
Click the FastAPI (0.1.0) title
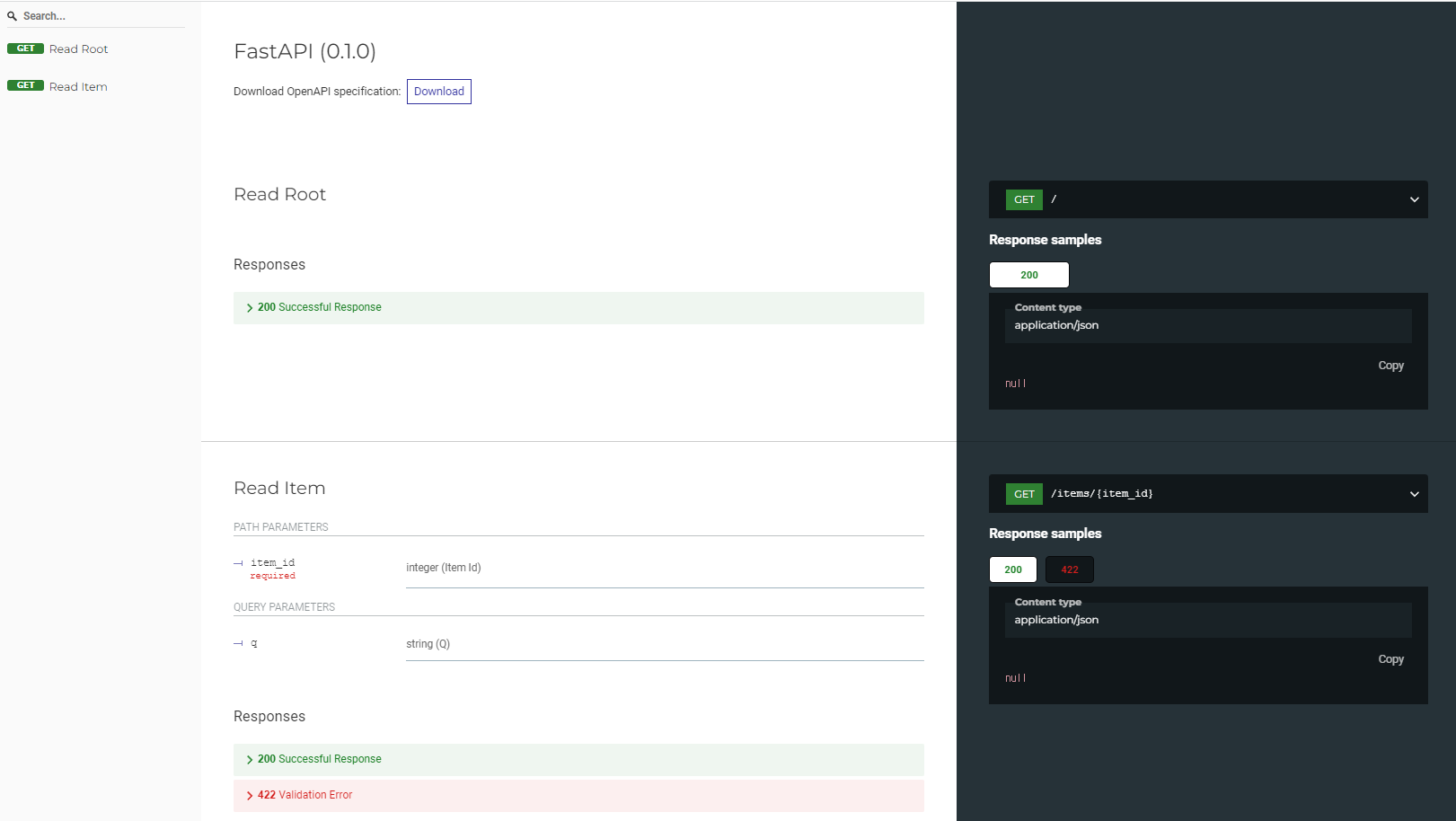[x=304, y=51]
